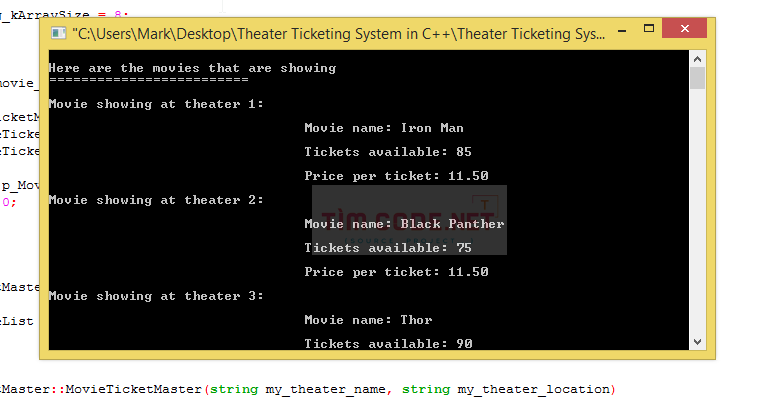The image size is (780, 399).
Task: Minimize the console window
Action: point(622,31)
